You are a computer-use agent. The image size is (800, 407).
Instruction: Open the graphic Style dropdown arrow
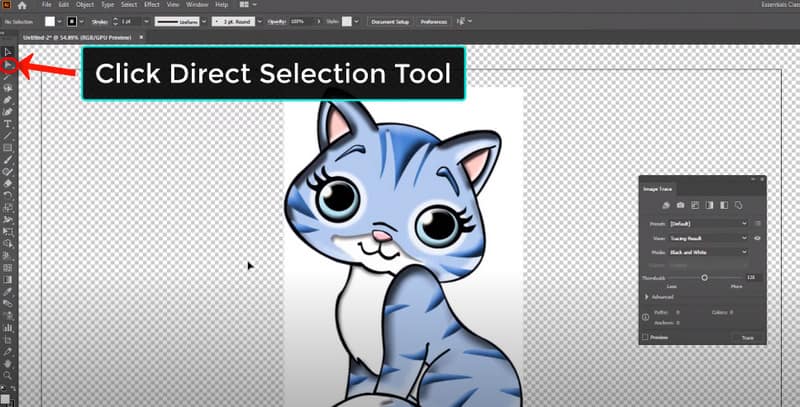[x=356, y=21]
